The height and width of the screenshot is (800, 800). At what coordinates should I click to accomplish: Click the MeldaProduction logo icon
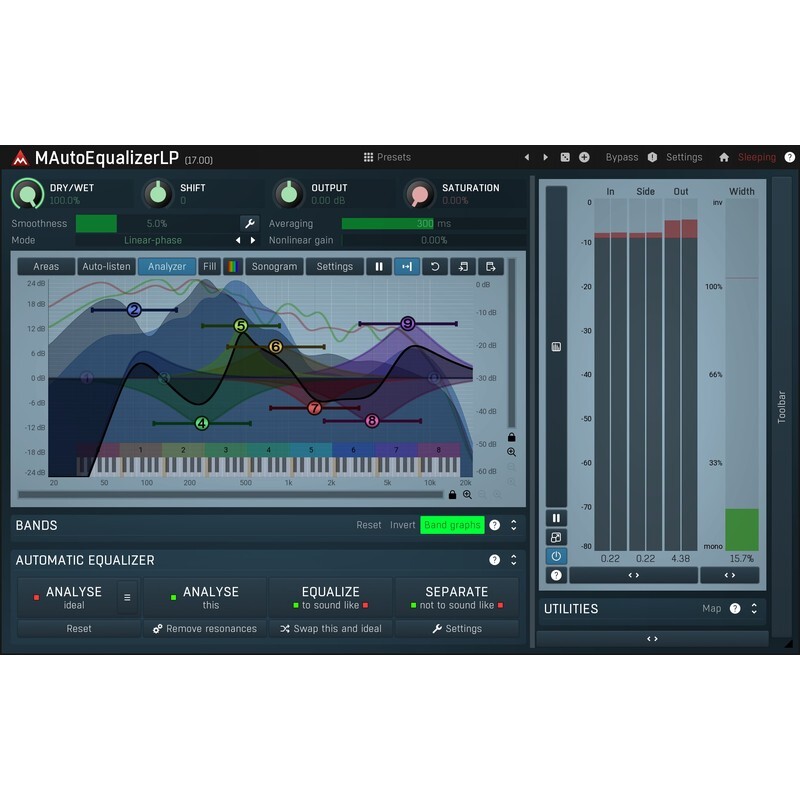click(20, 158)
